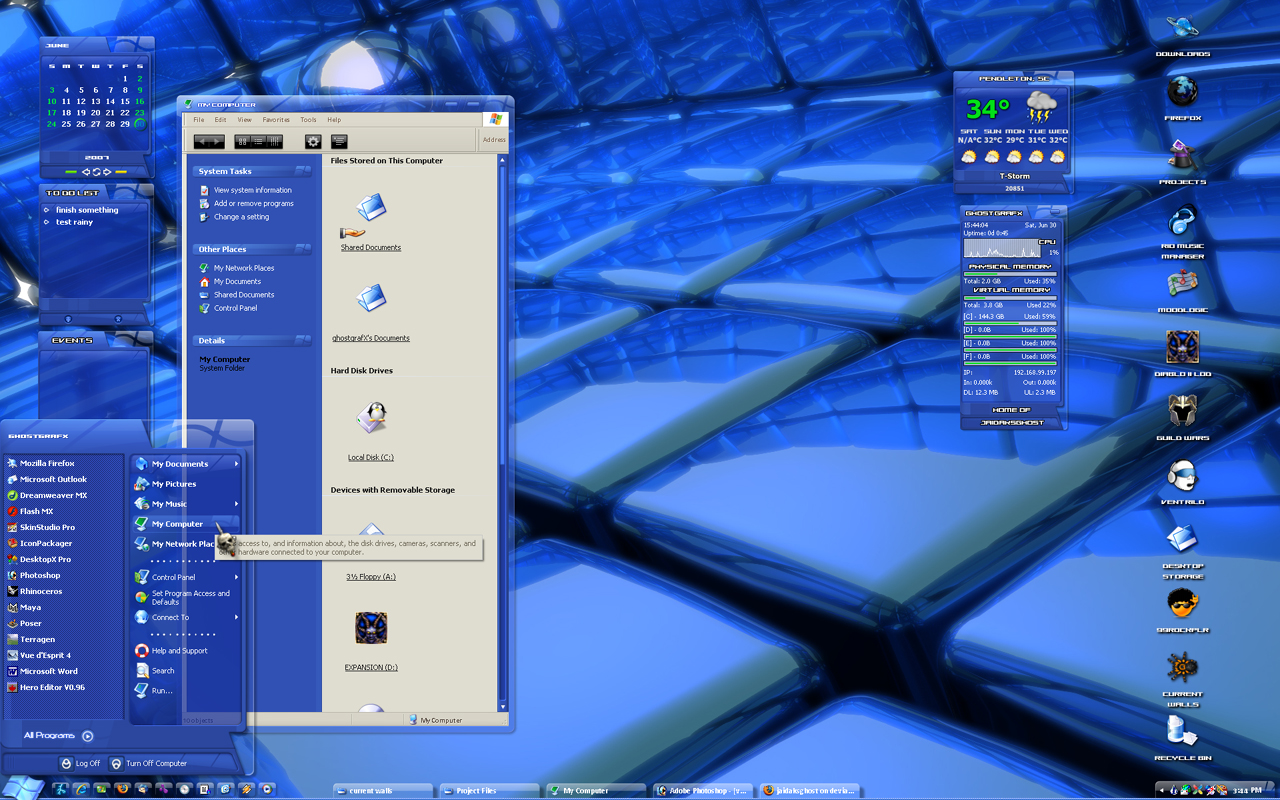Expand My Music submenu arrow
The height and width of the screenshot is (800, 1280).
[237, 504]
